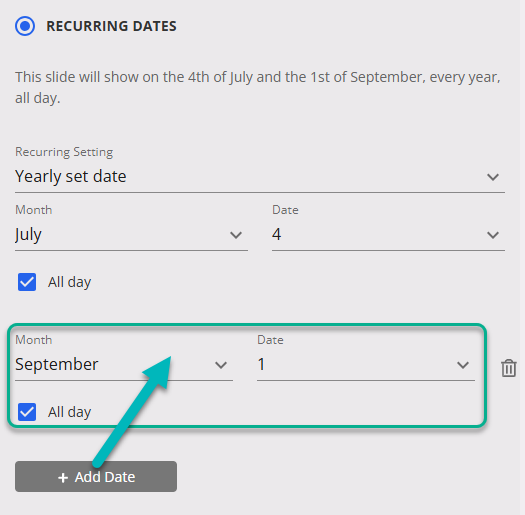The width and height of the screenshot is (525, 515).
Task: Open the Date dropdown showing 1
Action: click(x=366, y=364)
